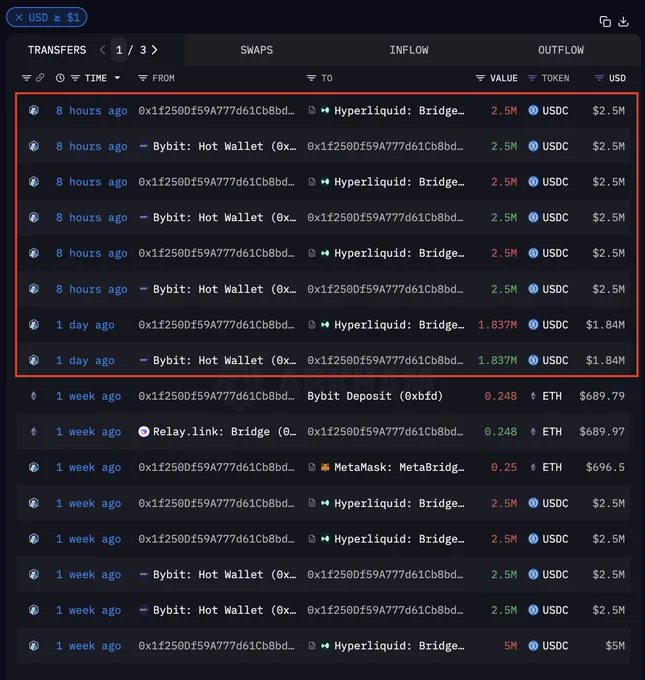
Task: Click the Ethereum chain icon in the Relay.link row
Action: click(33, 432)
